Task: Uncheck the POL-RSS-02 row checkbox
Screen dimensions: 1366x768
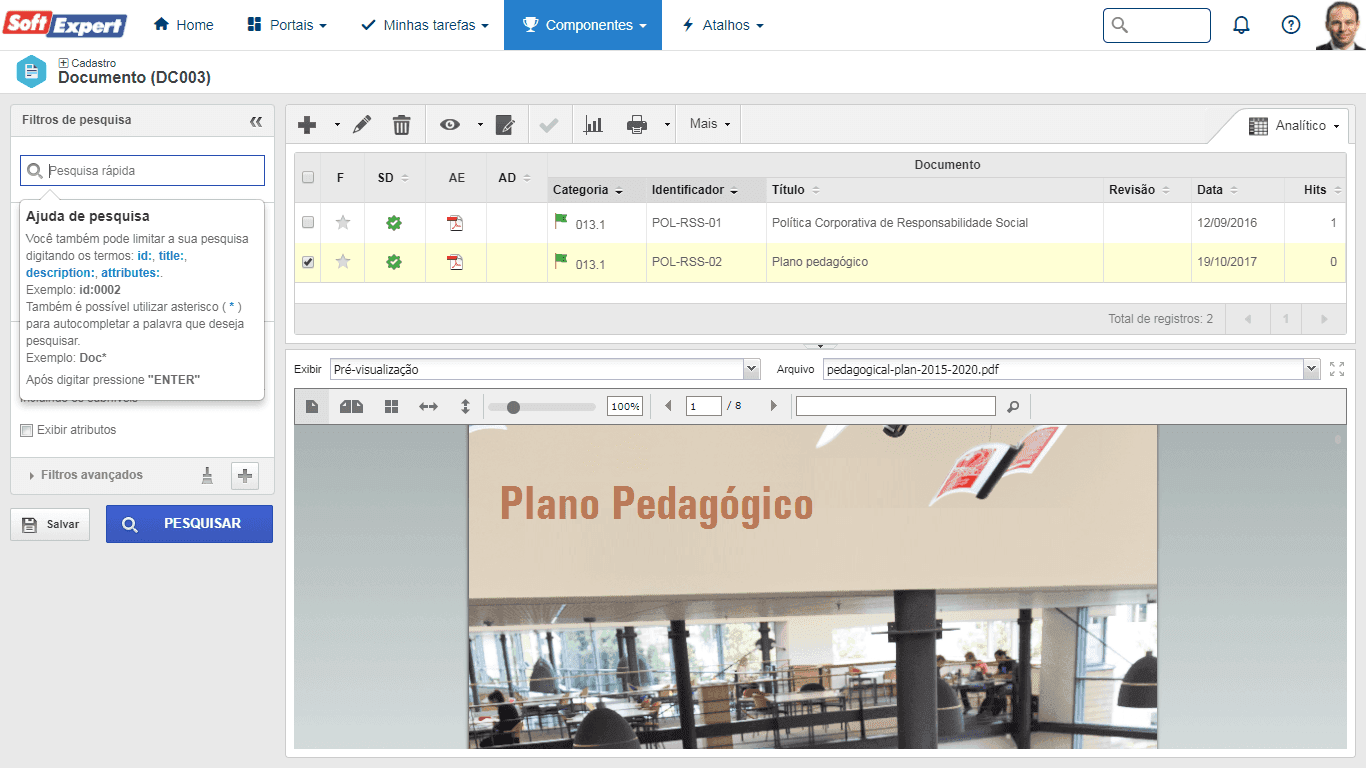Action: point(308,262)
